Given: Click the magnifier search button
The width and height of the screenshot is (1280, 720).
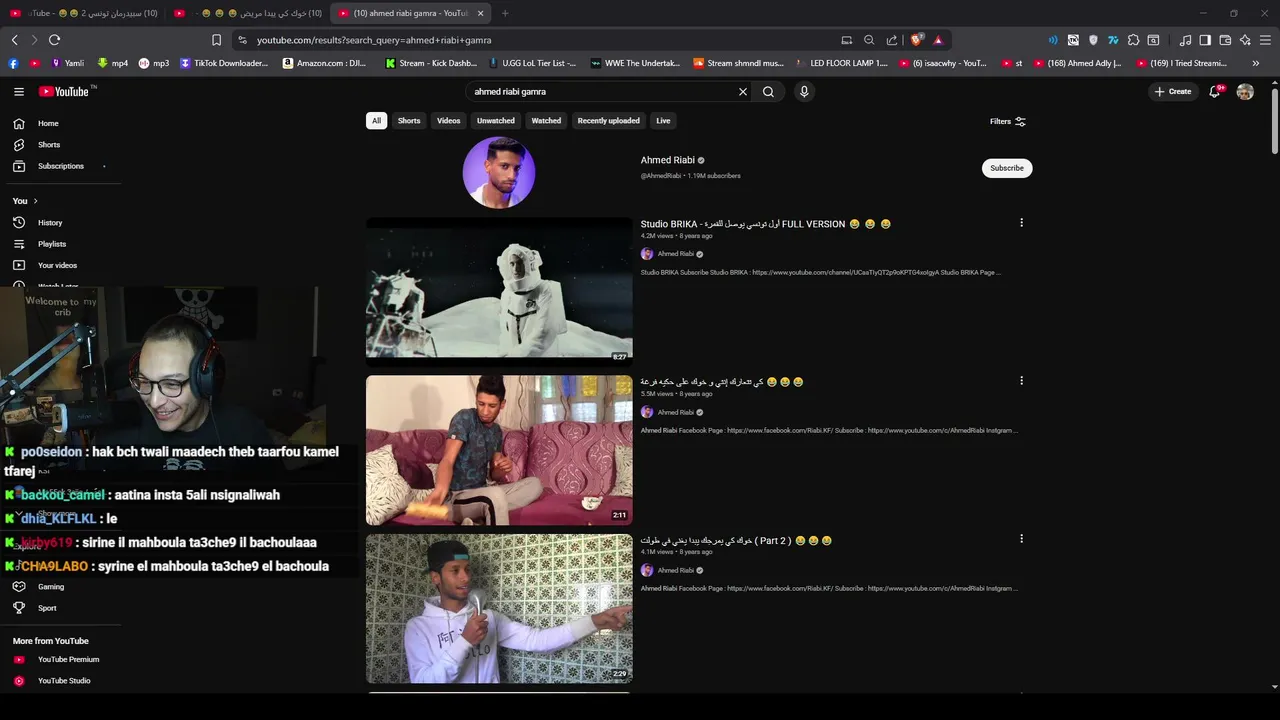Looking at the screenshot, I should pyautogui.click(x=768, y=91).
